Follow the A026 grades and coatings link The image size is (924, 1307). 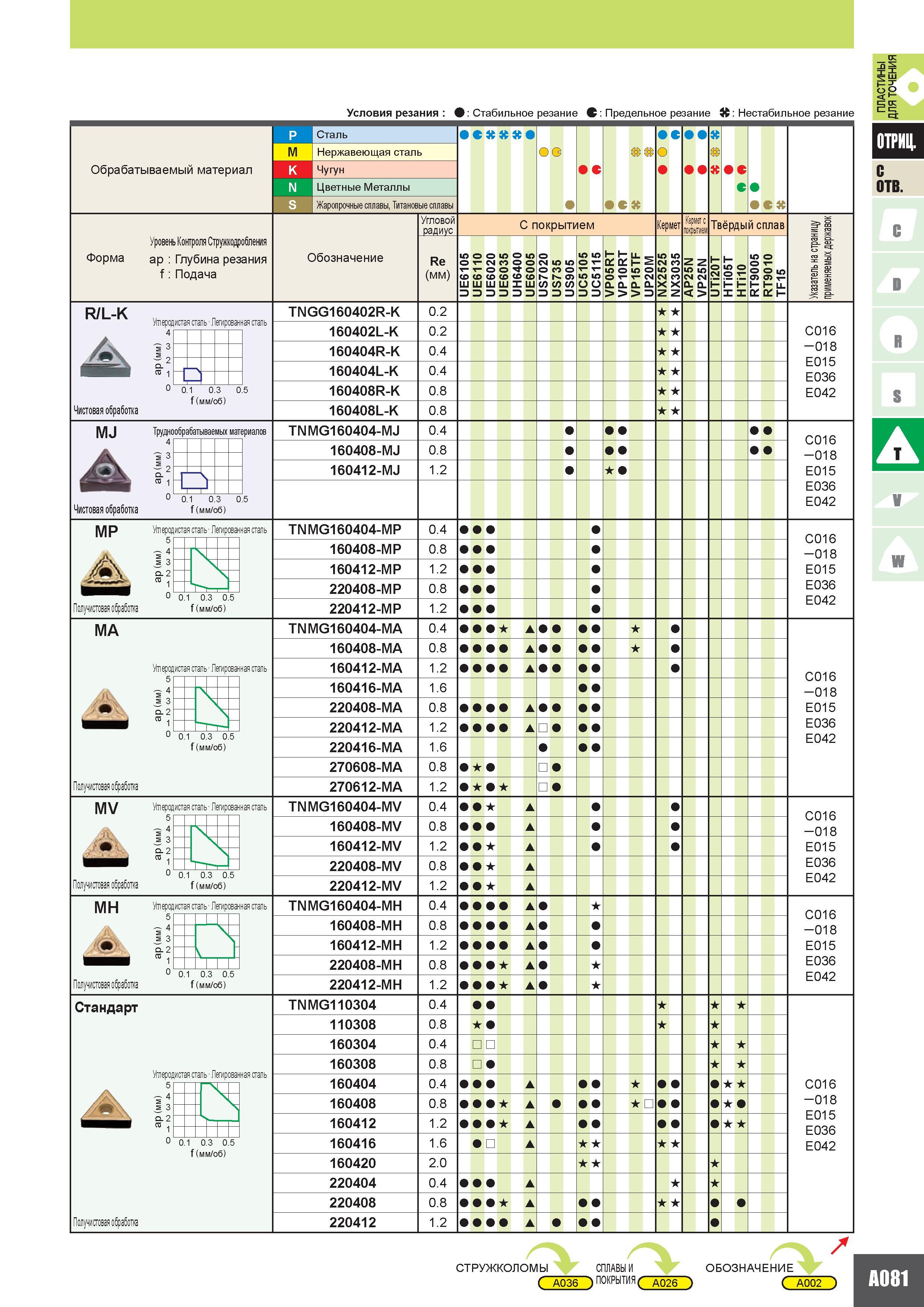click(x=665, y=1283)
